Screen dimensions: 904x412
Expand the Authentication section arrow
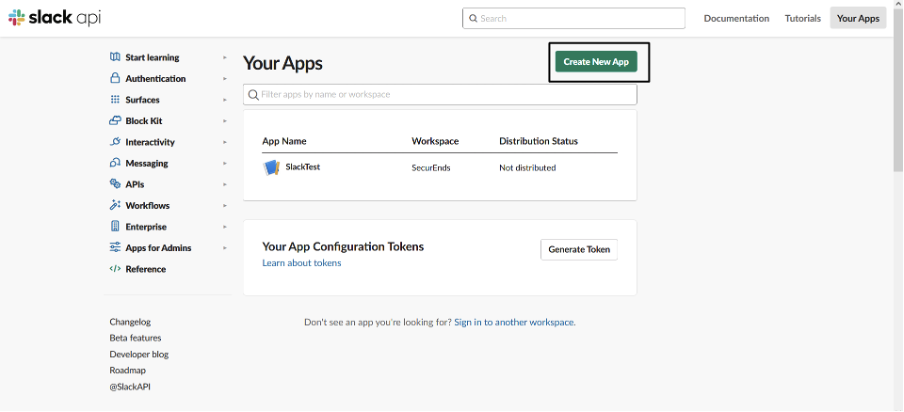(225, 79)
